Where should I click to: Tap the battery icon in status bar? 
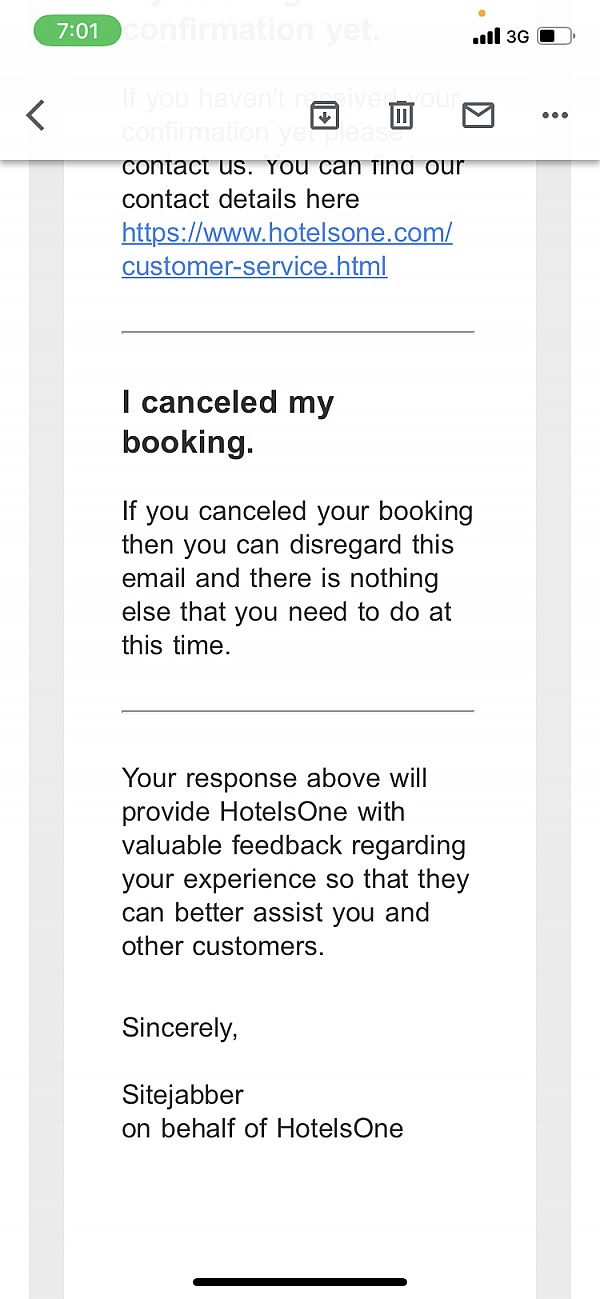point(555,37)
